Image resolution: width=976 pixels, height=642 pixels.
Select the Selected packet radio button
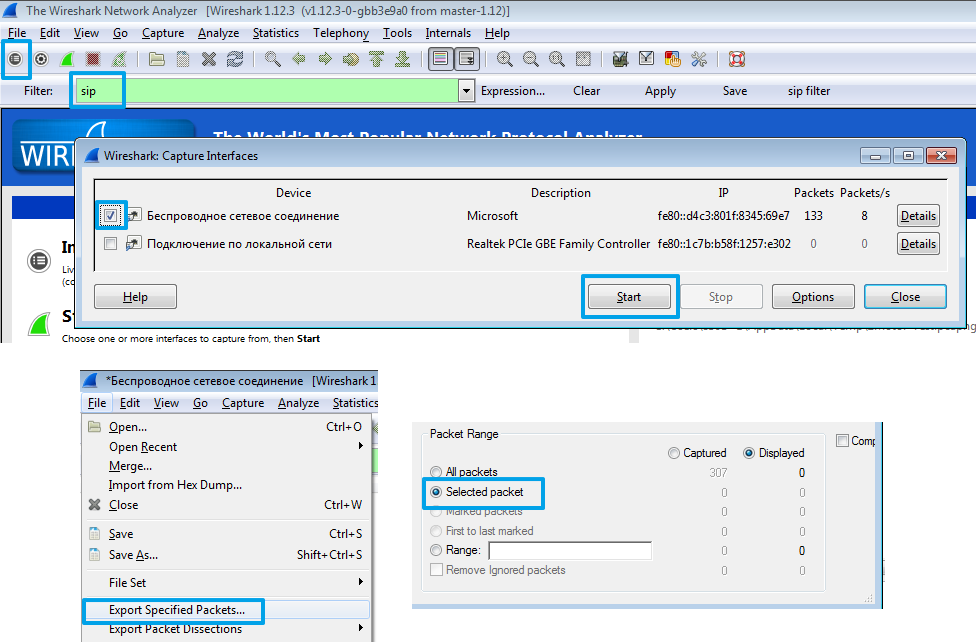click(436, 492)
